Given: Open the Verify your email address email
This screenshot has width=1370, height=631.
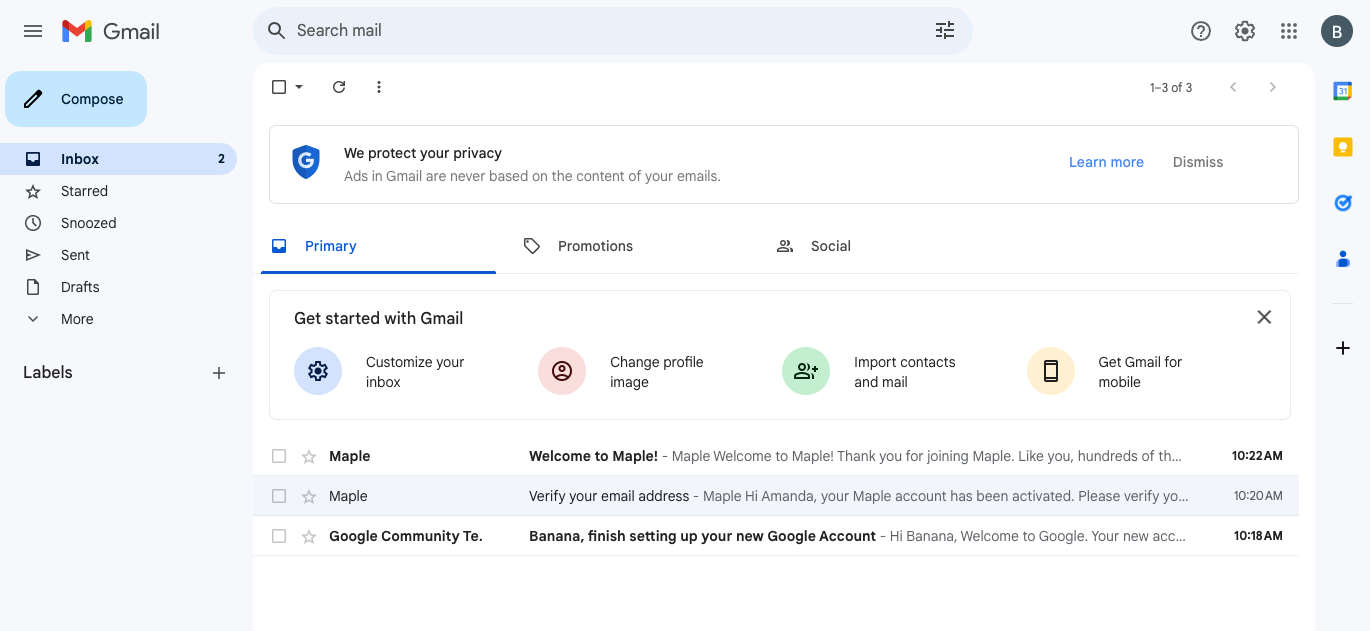Looking at the screenshot, I should coord(776,496).
